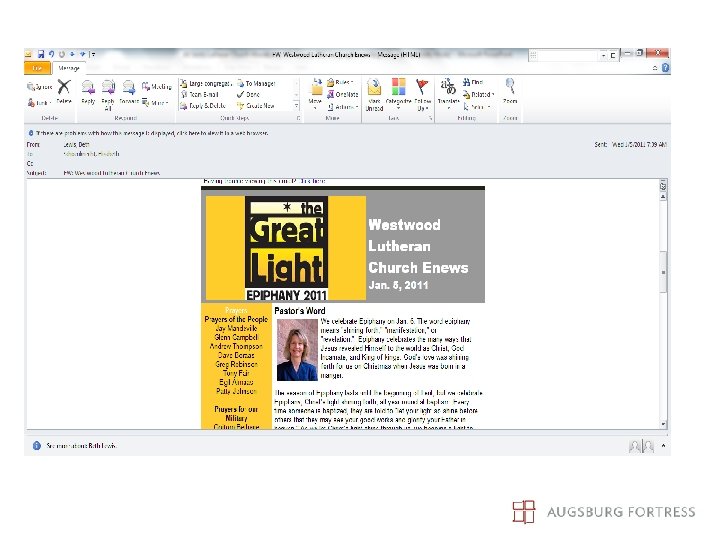Run the Reply & Delete quick step

tap(203, 106)
